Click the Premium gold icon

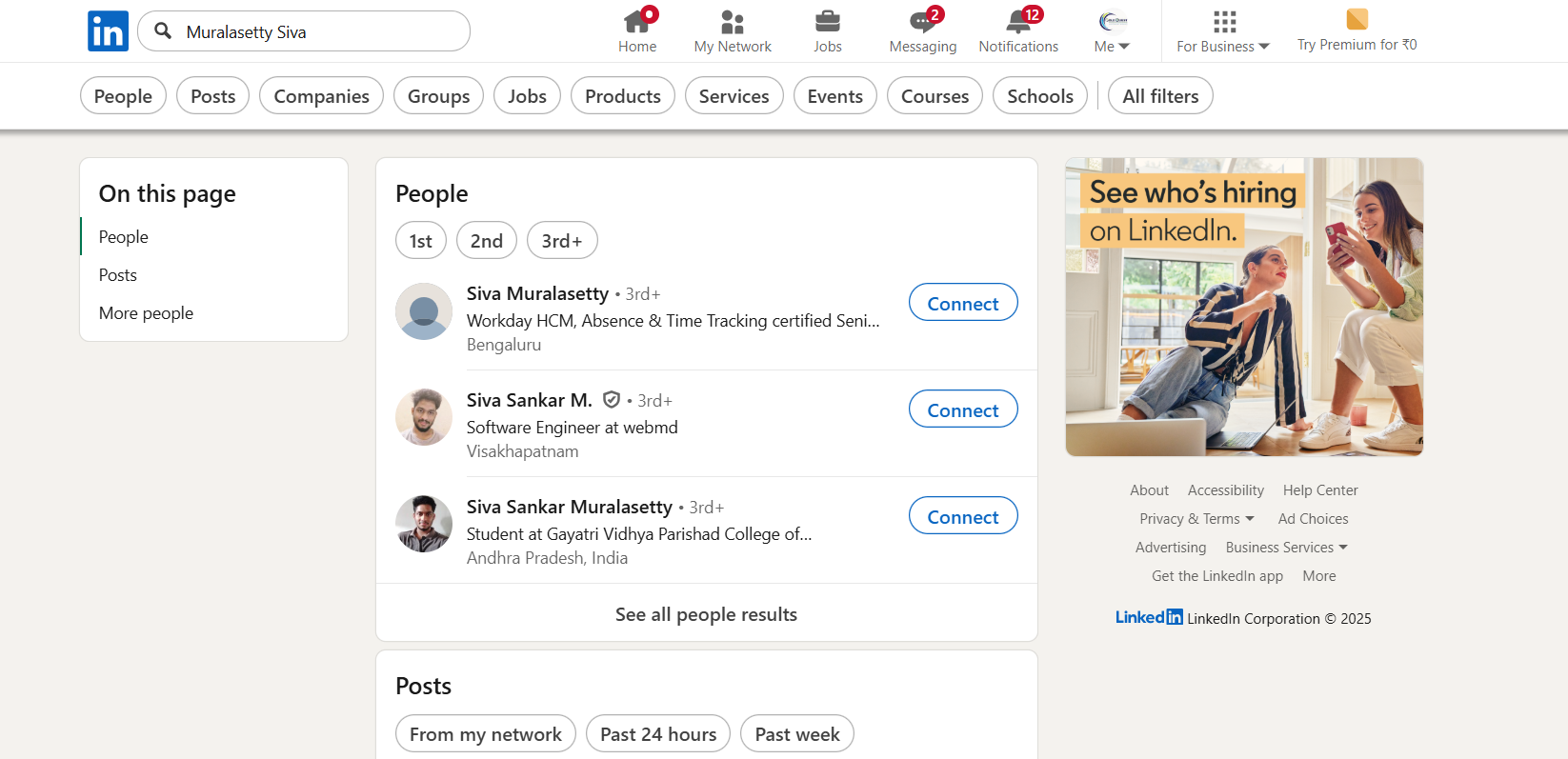[x=1357, y=19]
